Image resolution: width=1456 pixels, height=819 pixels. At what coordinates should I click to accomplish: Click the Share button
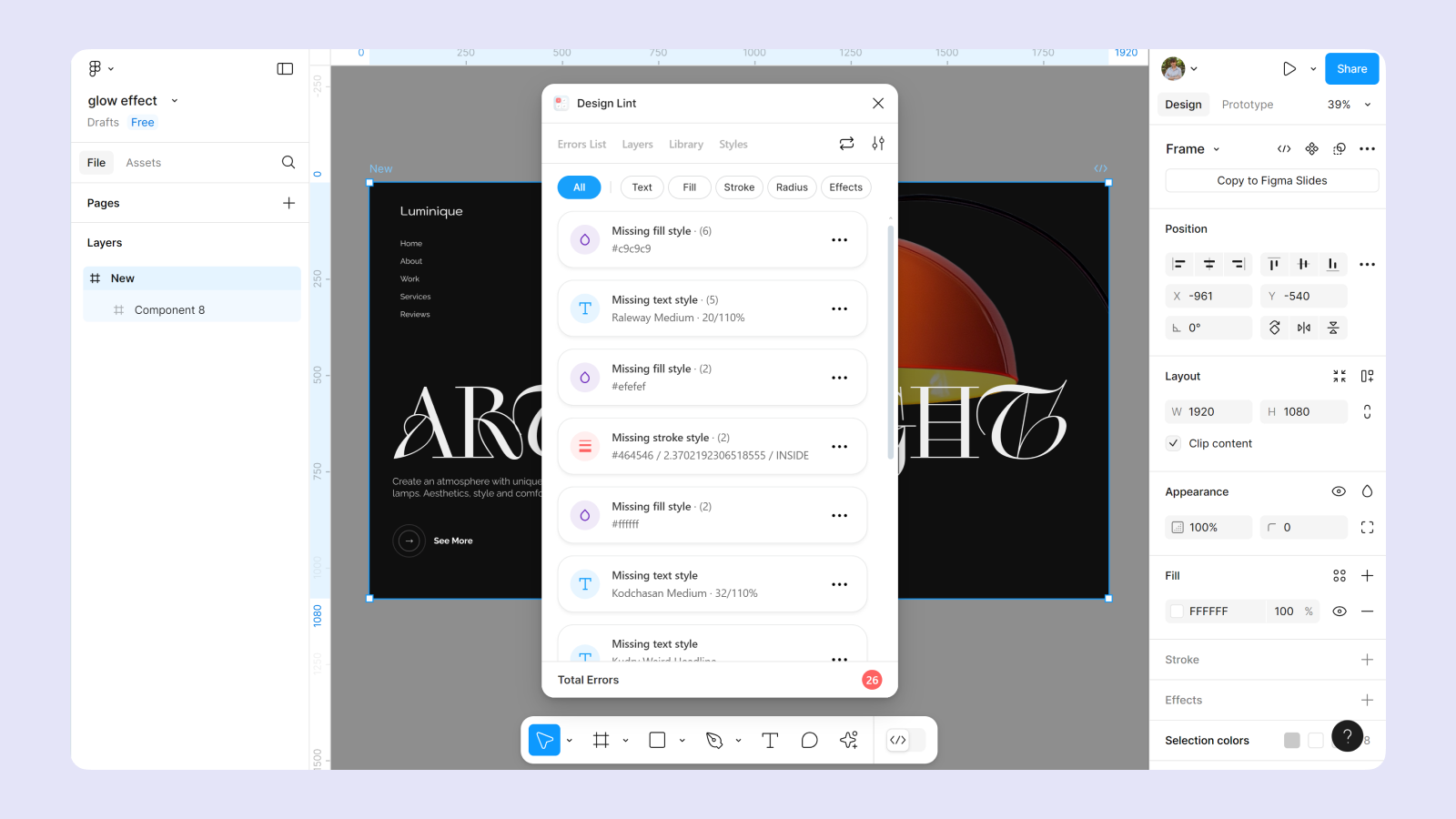pos(1351,69)
